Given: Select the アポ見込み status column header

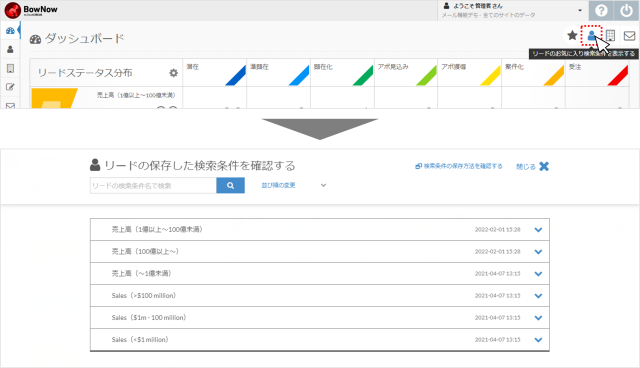Looking at the screenshot, I should click(x=406, y=73).
